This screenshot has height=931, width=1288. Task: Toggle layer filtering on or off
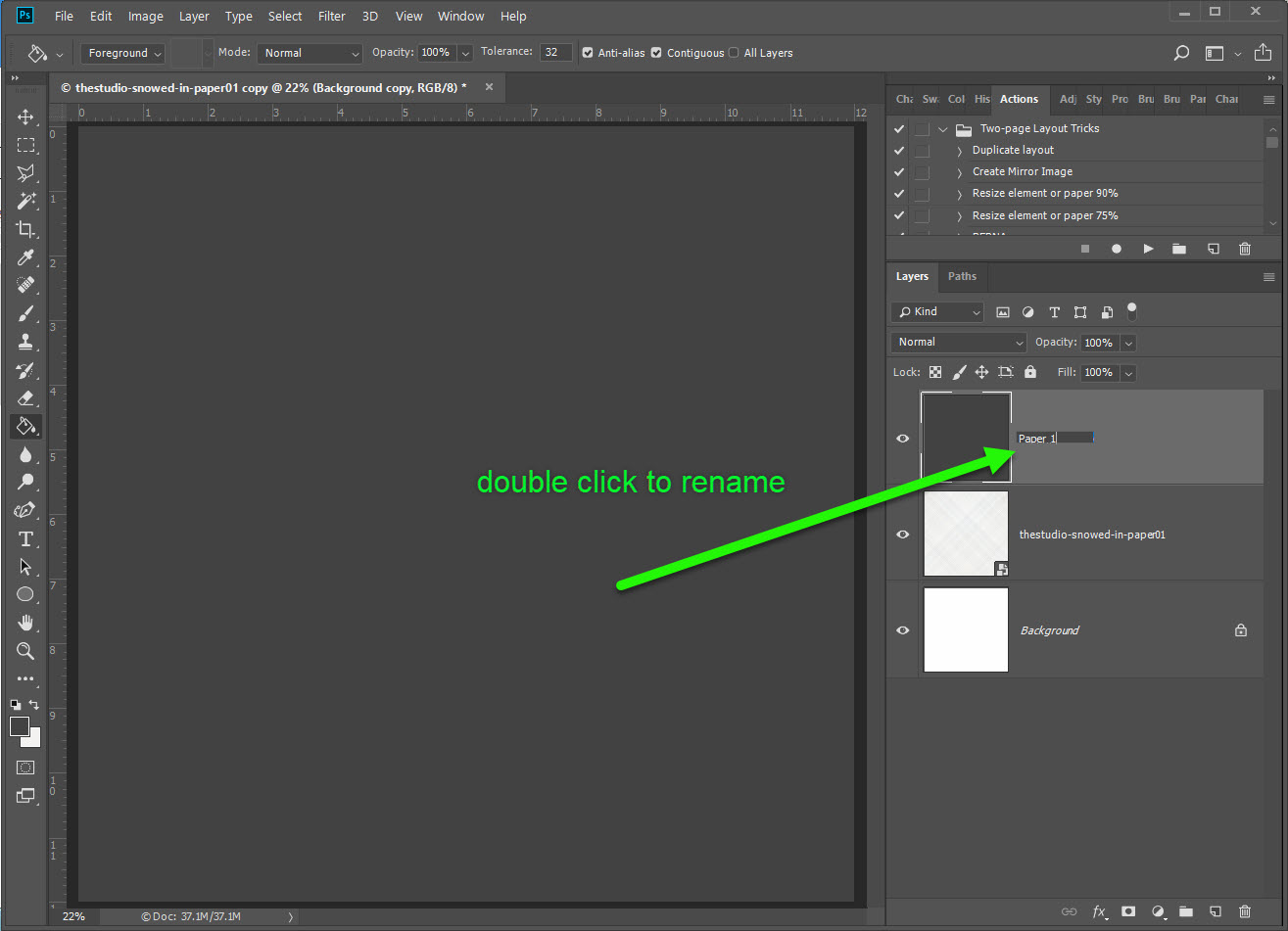tap(1132, 311)
